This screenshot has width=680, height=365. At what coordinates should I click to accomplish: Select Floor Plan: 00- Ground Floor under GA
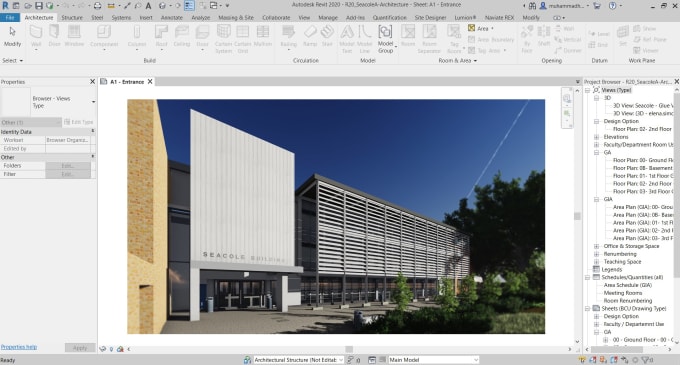coord(643,160)
